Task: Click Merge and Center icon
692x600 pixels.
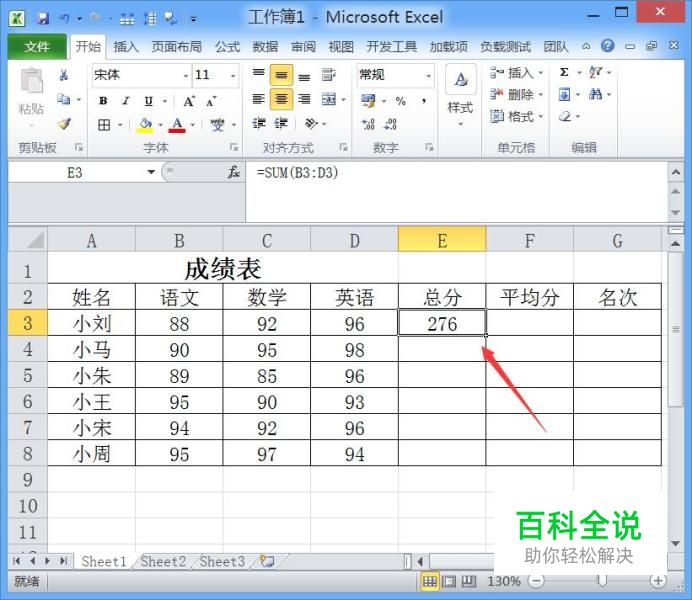Action: [329, 99]
